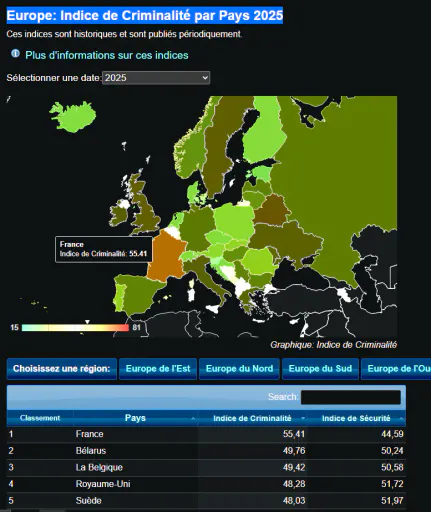The height and width of the screenshot is (512, 431).
Task: Click the sort arrow on Indice de Sécurité
Action: (401, 418)
